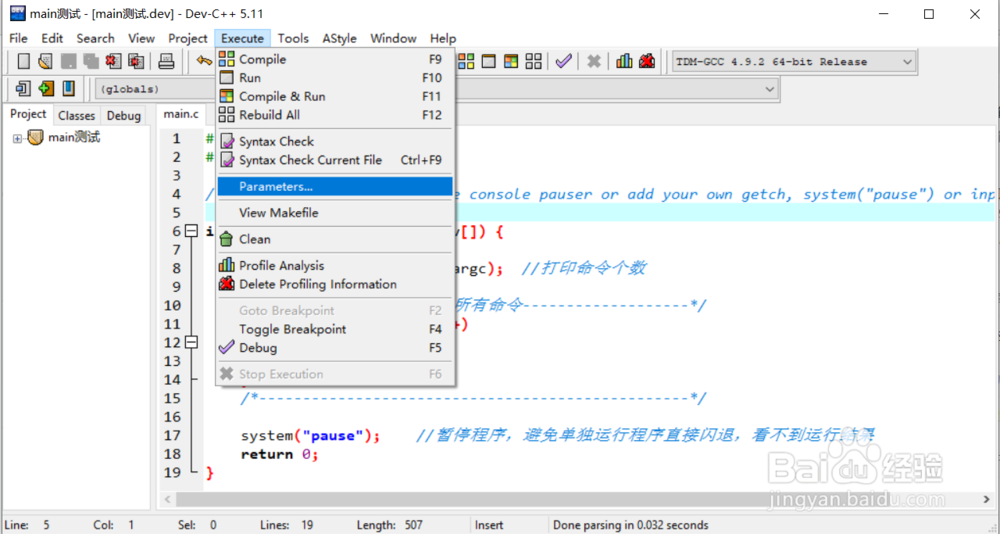Open the (globals) scope dropdown
Image resolution: width=1000 pixels, height=534 pixels.
coord(155,89)
